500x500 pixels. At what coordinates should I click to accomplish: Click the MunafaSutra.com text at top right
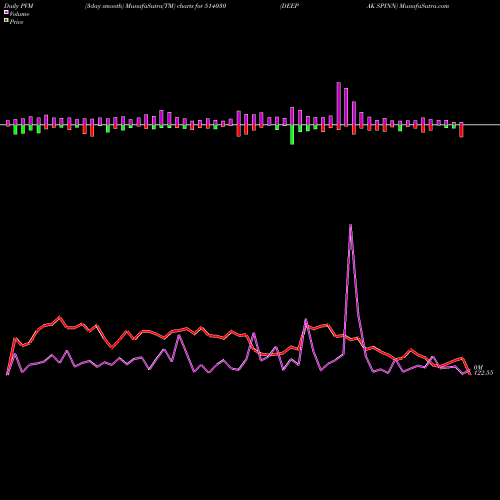tap(424, 6)
